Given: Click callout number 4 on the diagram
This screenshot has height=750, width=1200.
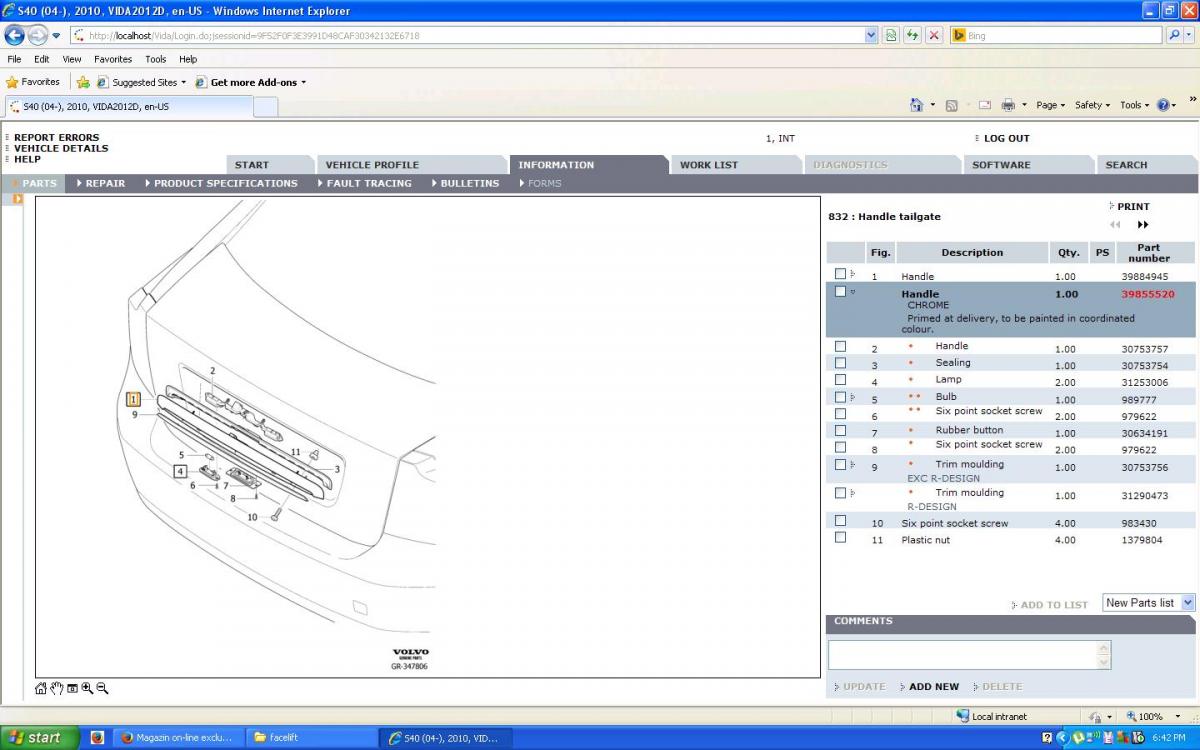Looking at the screenshot, I should [x=180, y=471].
